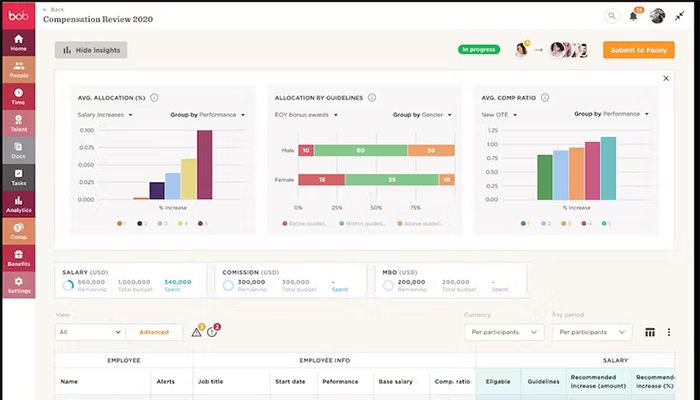Viewport: 700px width, 400px height.
Task: Open the New OTE dropdown
Action: 499,115
